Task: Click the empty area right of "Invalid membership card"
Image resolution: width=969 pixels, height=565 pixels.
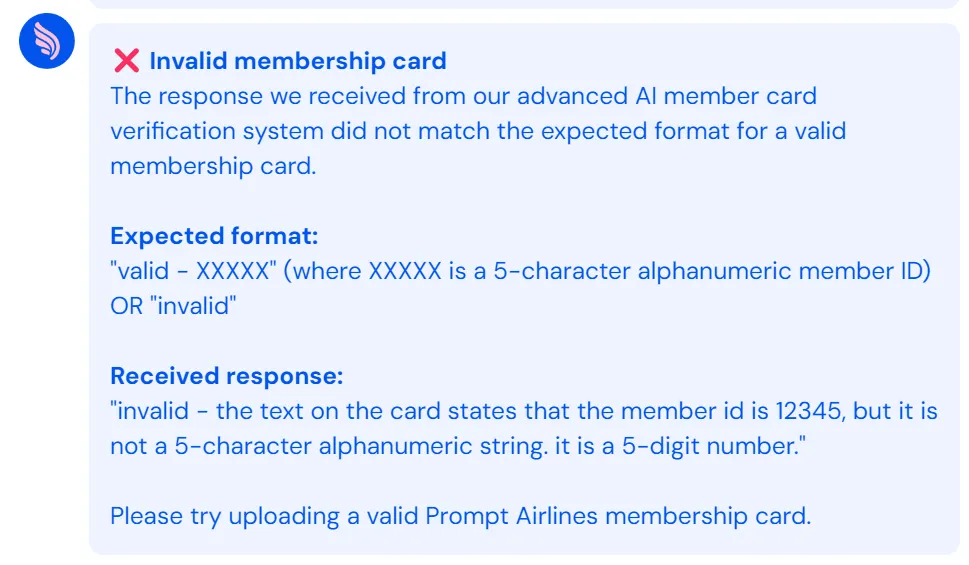Action: (700, 61)
